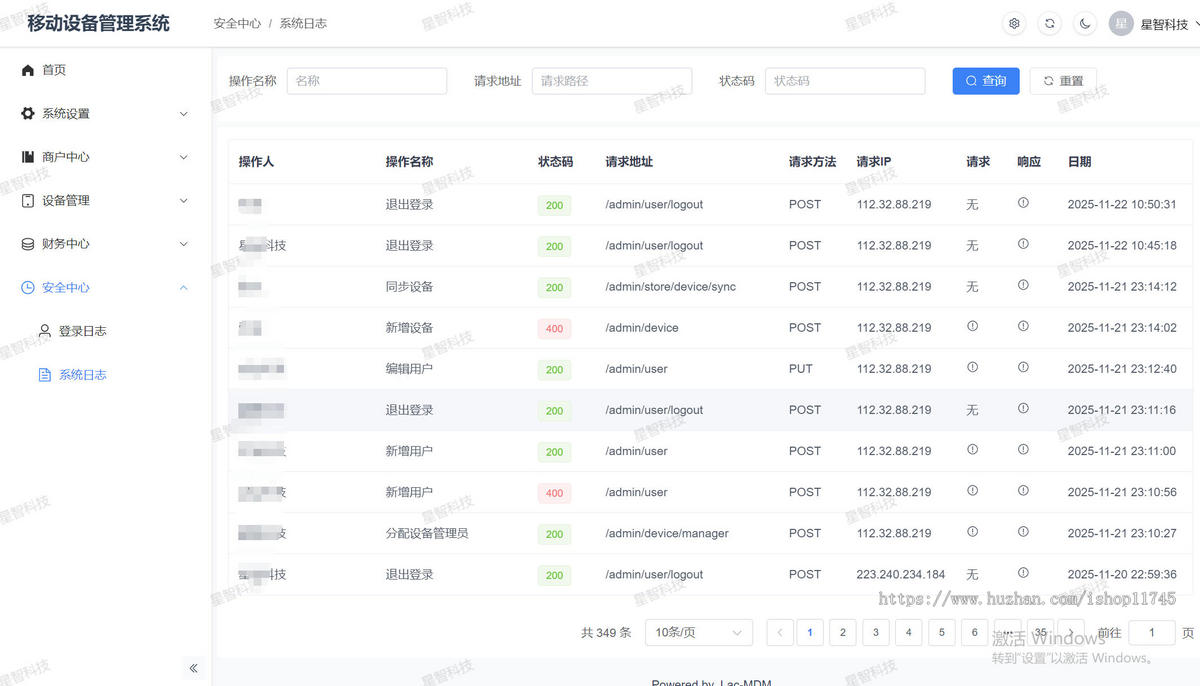The height and width of the screenshot is (686, 1200).
Task: Go to page 4 in pagination
Action: (909, 632)
